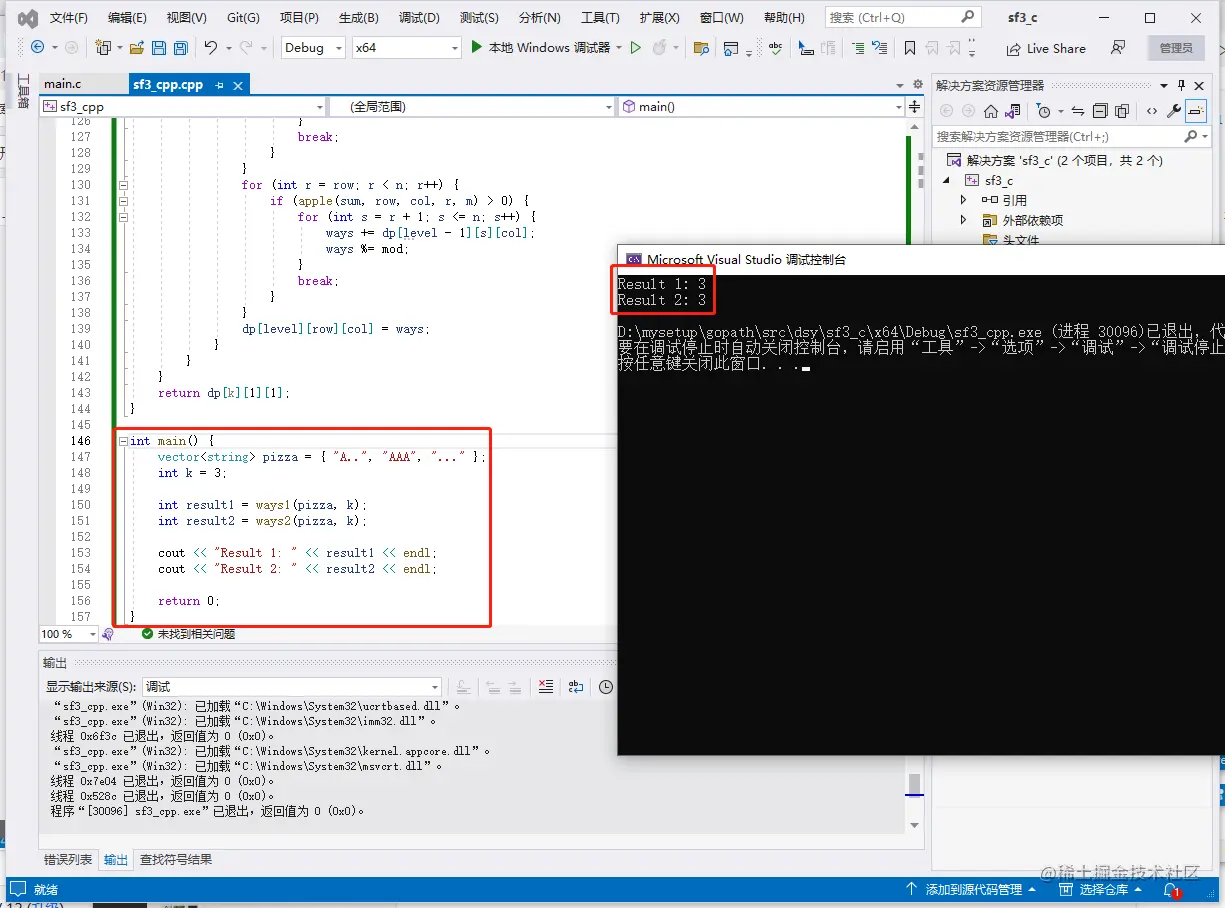Undo last action with undo arrow
This screenshot has height=908, width=1225.
(x=211, y=48)
